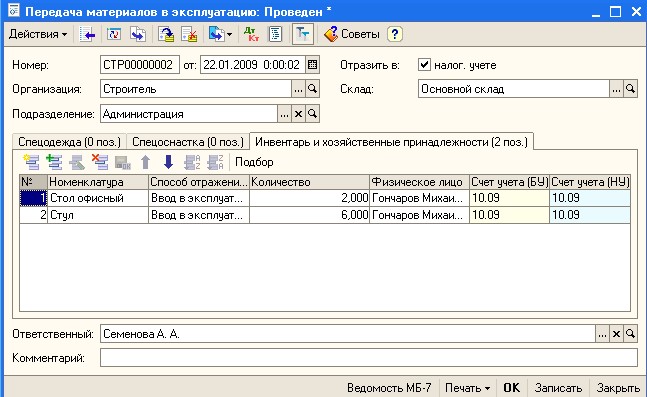Open selection list for Подразделение
647x397 pixels.
tap(284, 114)
